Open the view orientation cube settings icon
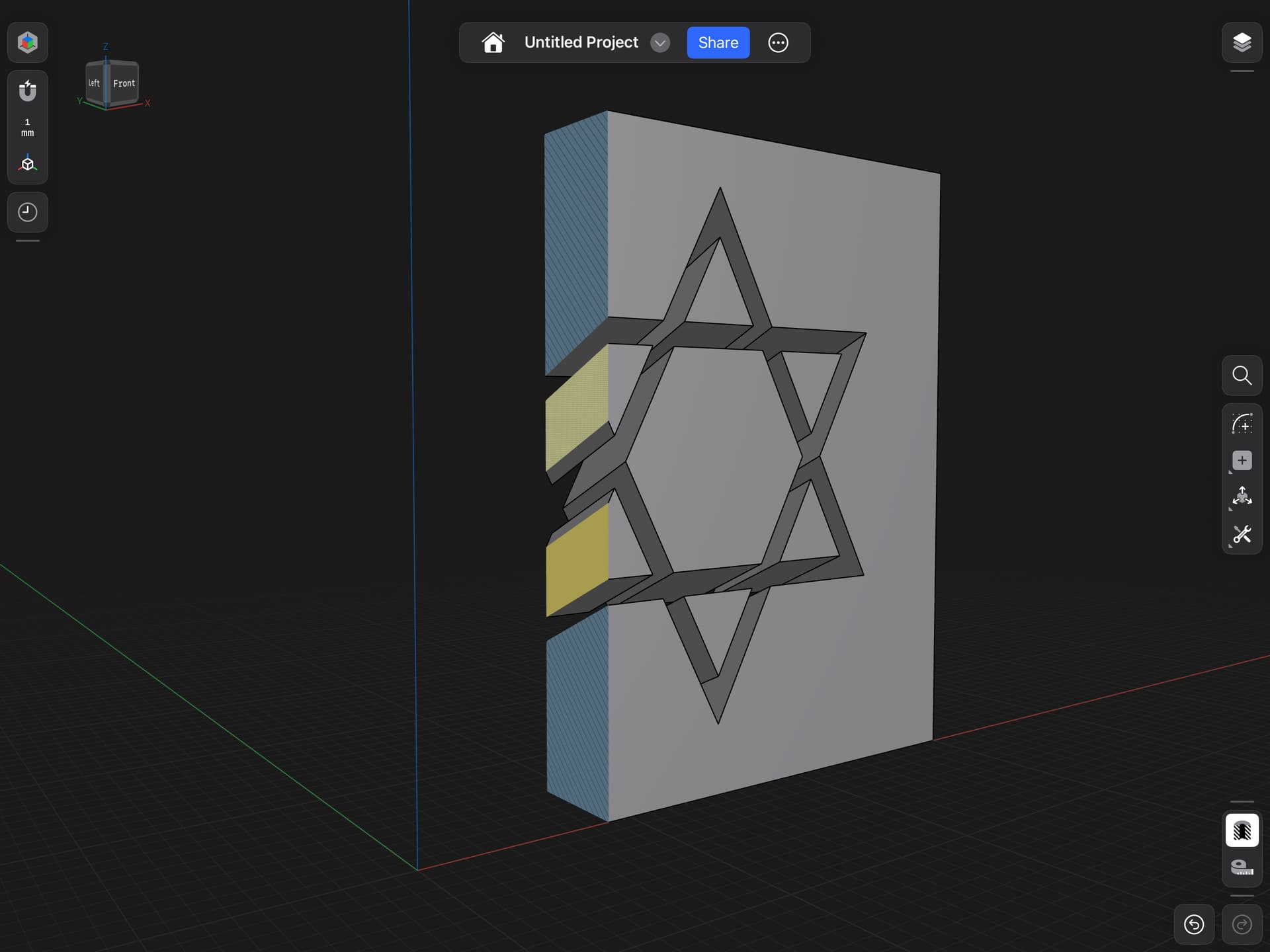This screenshot has height=952, width=1270. (27, 163)
